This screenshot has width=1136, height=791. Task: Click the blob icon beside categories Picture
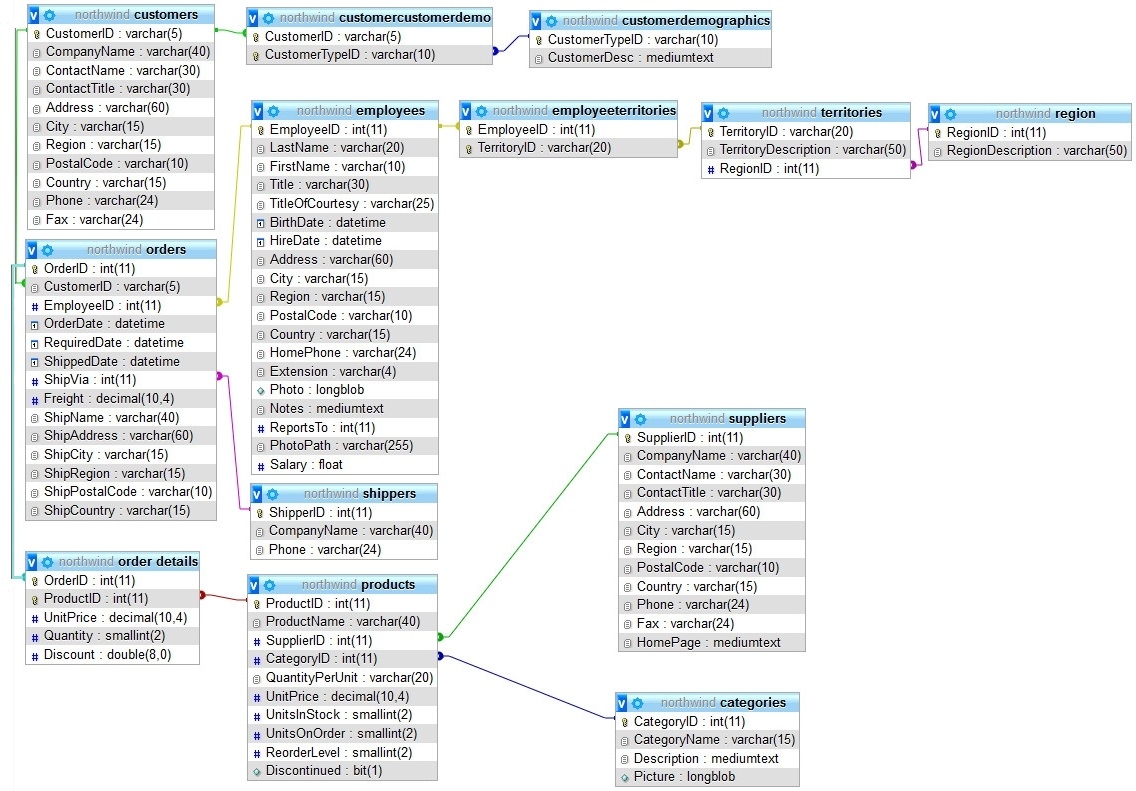coord(625,777)
